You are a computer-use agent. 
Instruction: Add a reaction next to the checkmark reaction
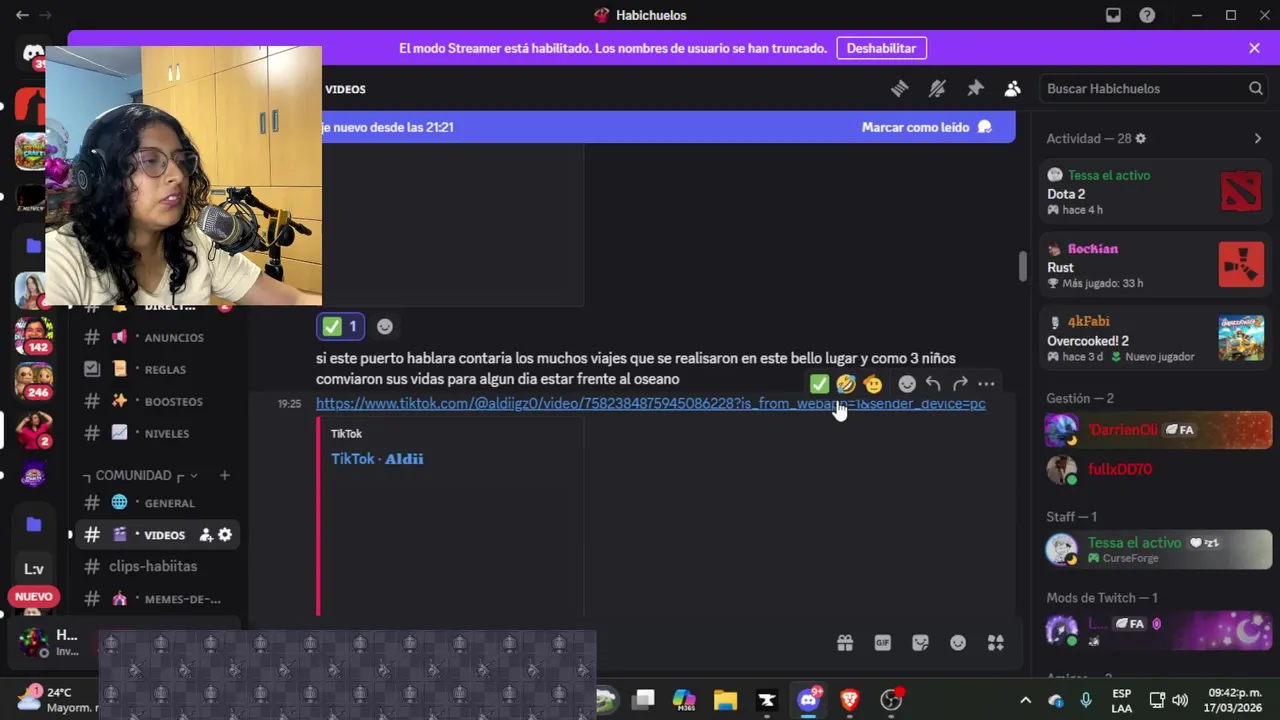tap(385, 326)
